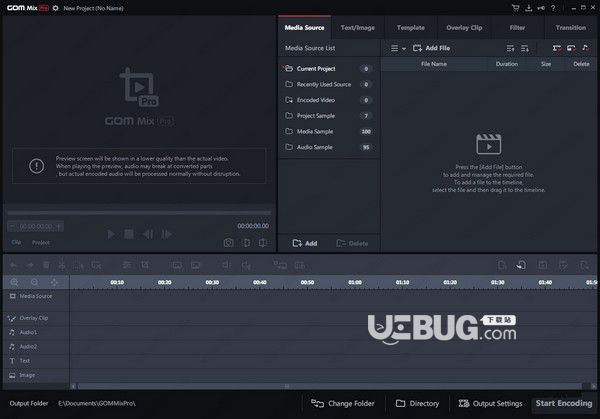Click the Add File button

(431, 48)
